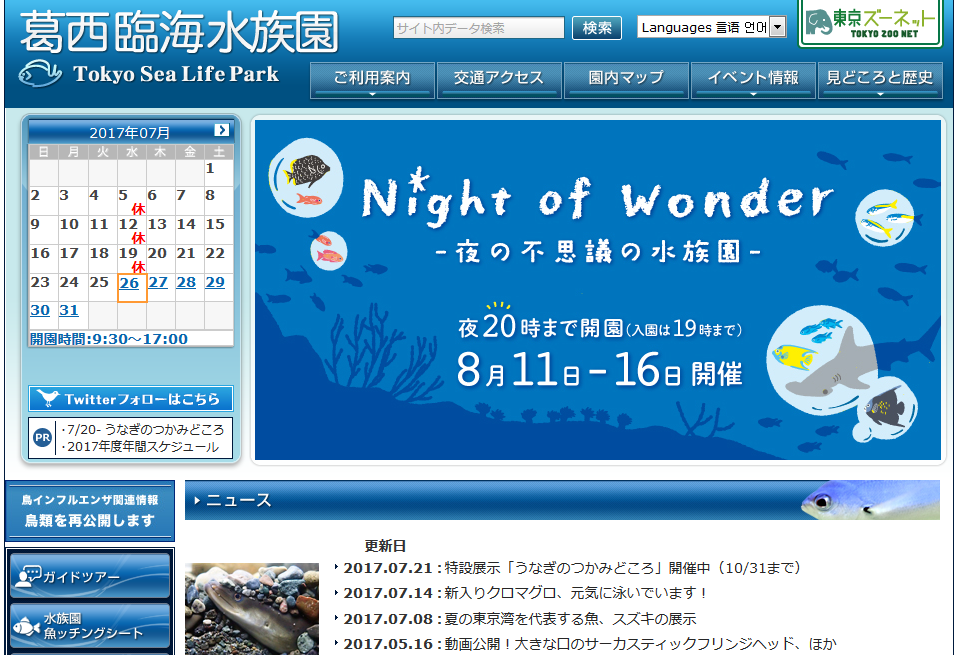Click the Twitterフォローはこちら button
The image size is (959, 655).
click(131, 399)
